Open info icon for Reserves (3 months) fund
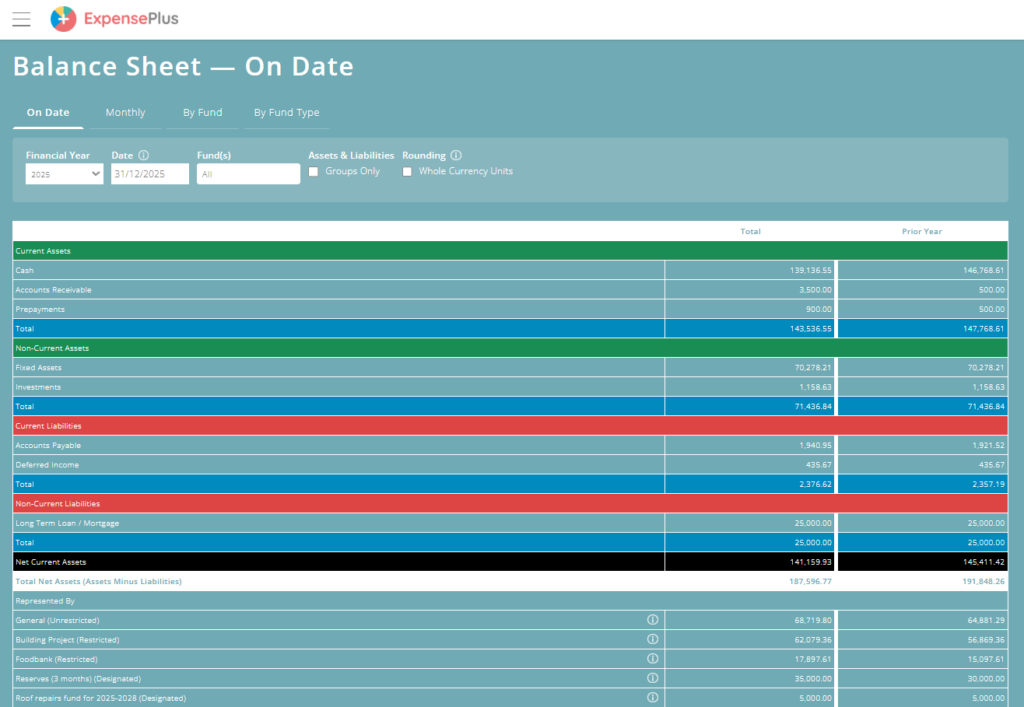1024x707 pixels. coord(652,678)
